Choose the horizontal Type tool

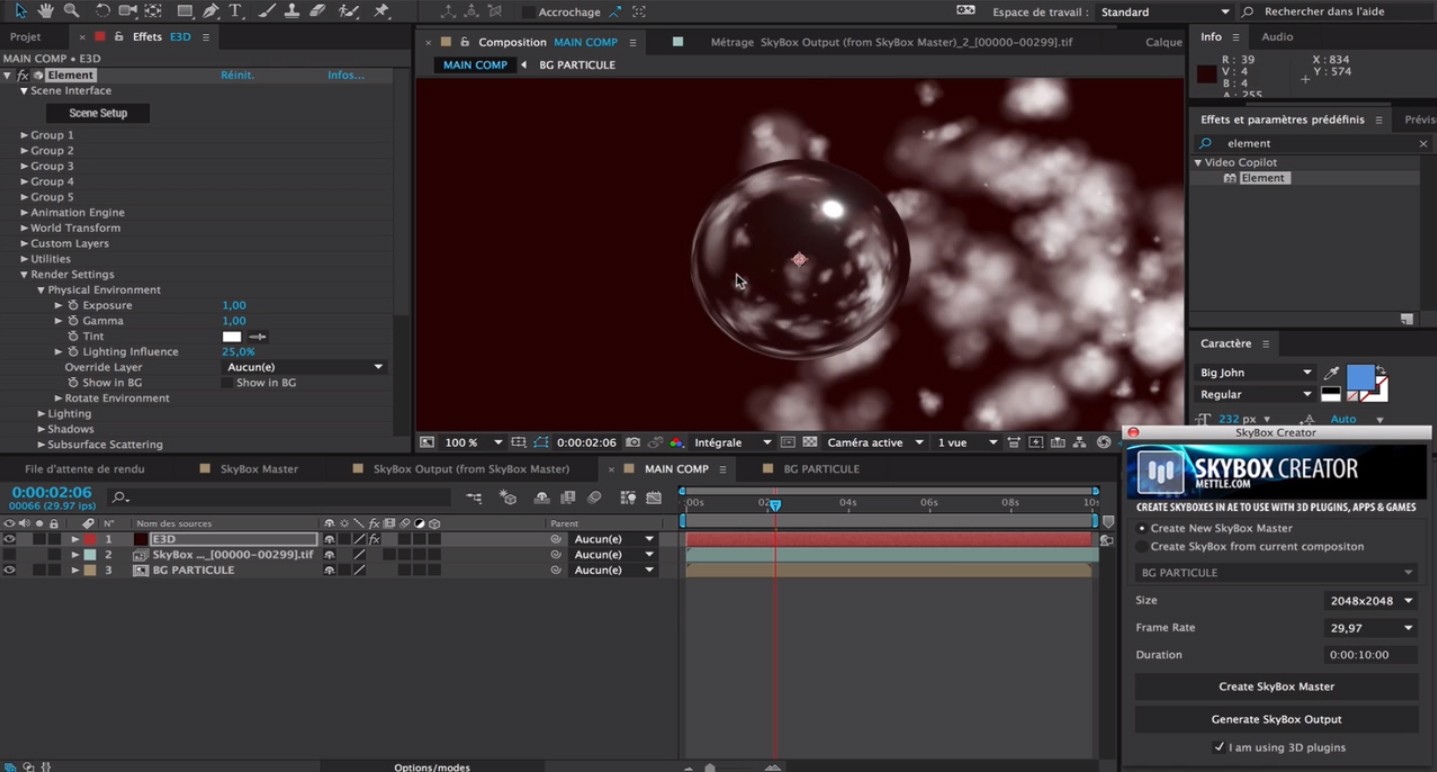[x=236, y=11]
